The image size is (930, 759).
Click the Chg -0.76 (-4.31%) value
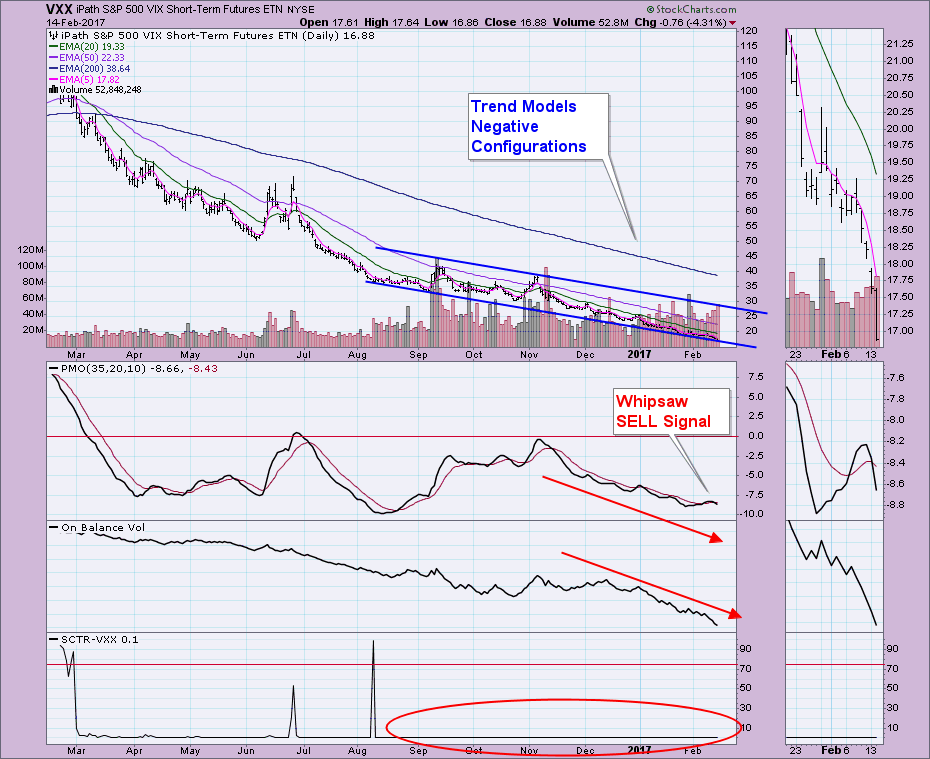pos(680,22)
